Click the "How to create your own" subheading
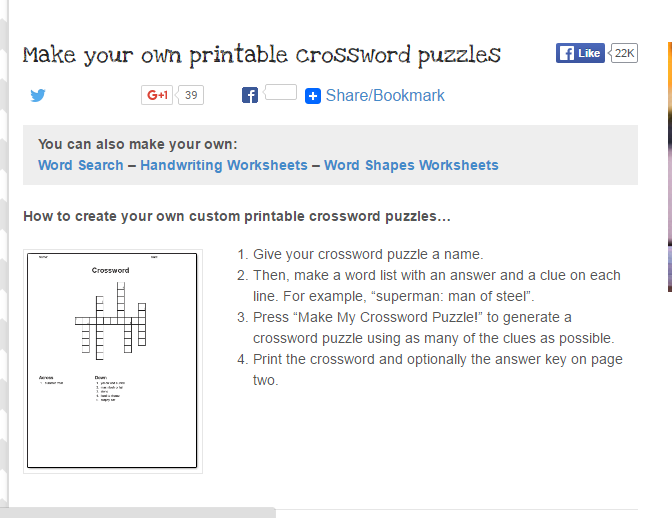Screen dimensions: 672x518 coord(237,216)
